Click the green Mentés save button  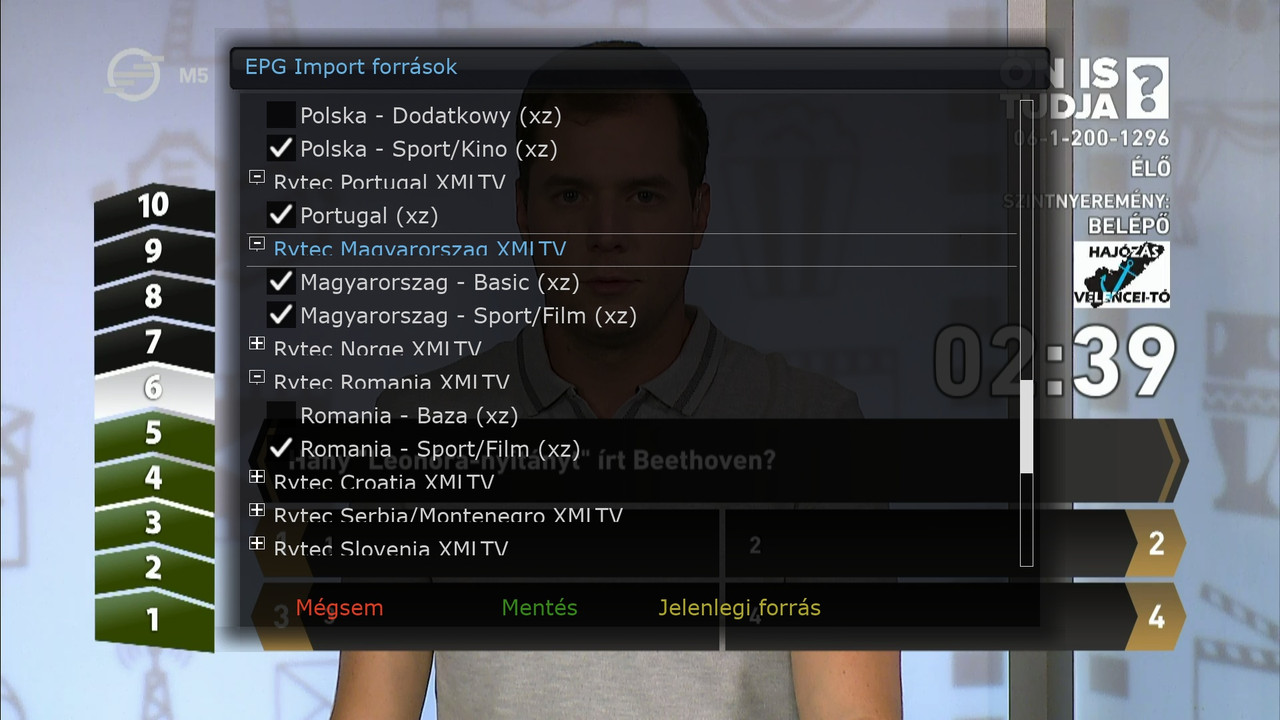tap(539, 608)
